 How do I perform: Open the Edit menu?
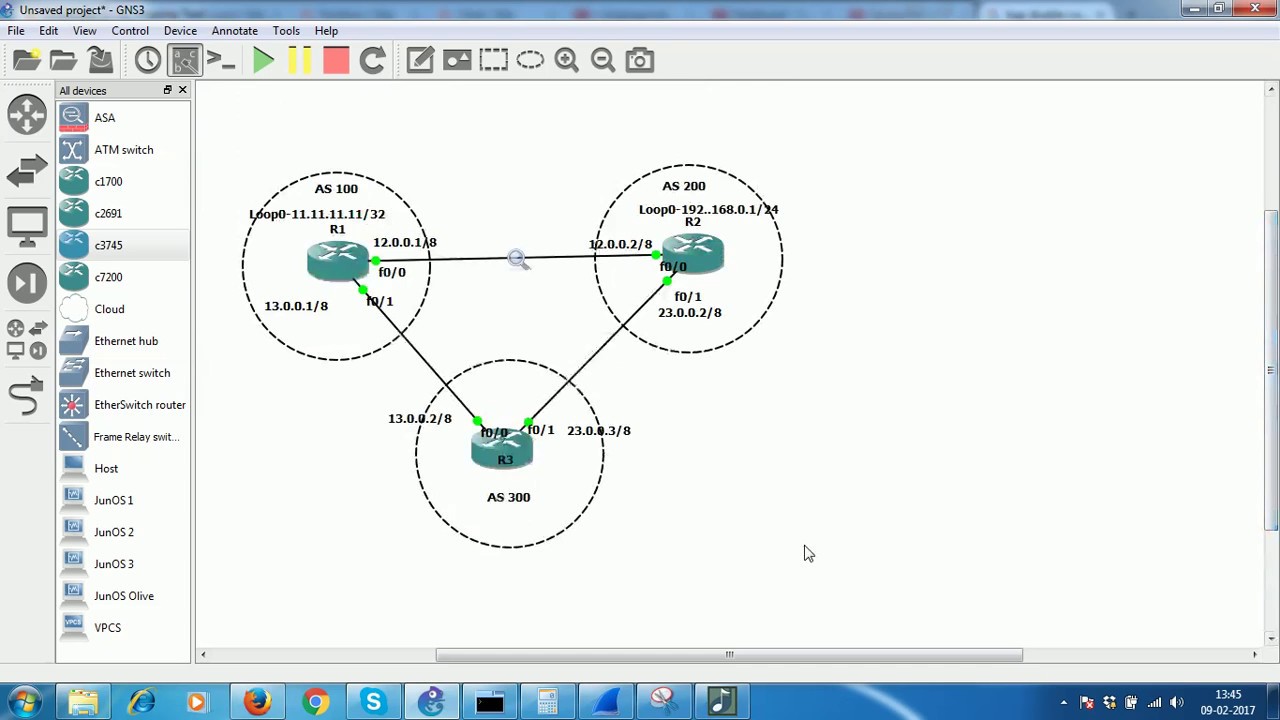click(x=48, y=31)
